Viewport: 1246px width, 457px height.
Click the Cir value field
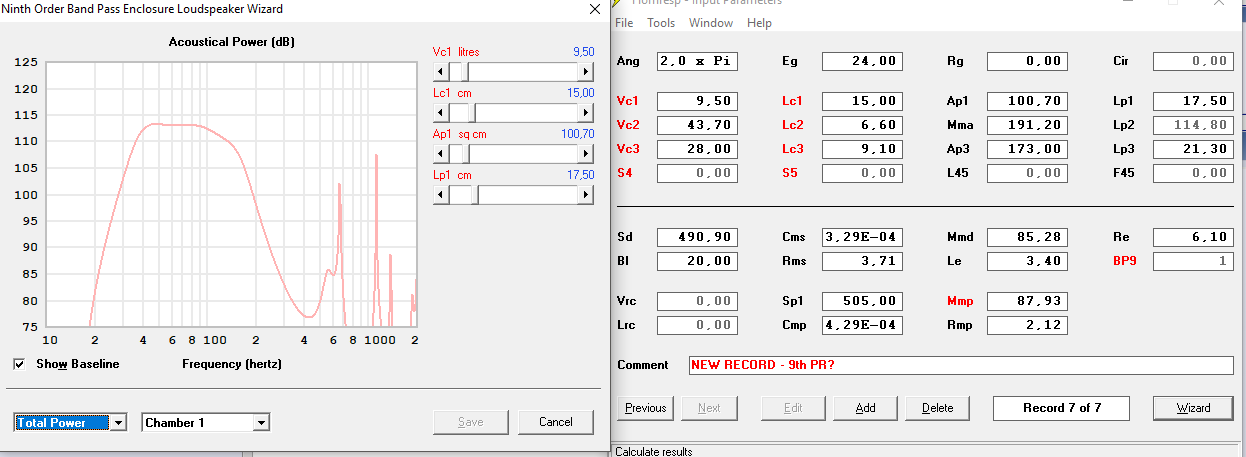1193,61
